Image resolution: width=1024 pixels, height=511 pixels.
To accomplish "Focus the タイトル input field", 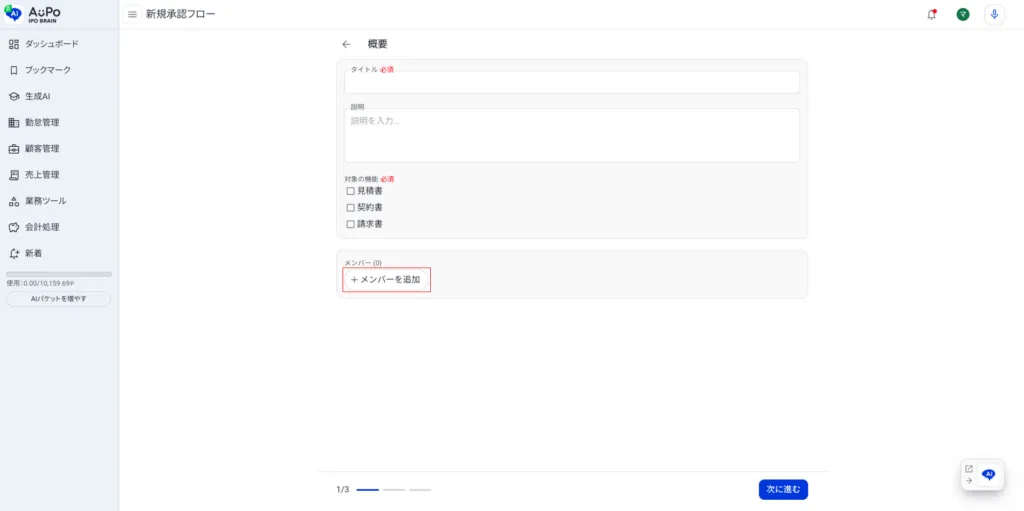I will coord(572,82).
